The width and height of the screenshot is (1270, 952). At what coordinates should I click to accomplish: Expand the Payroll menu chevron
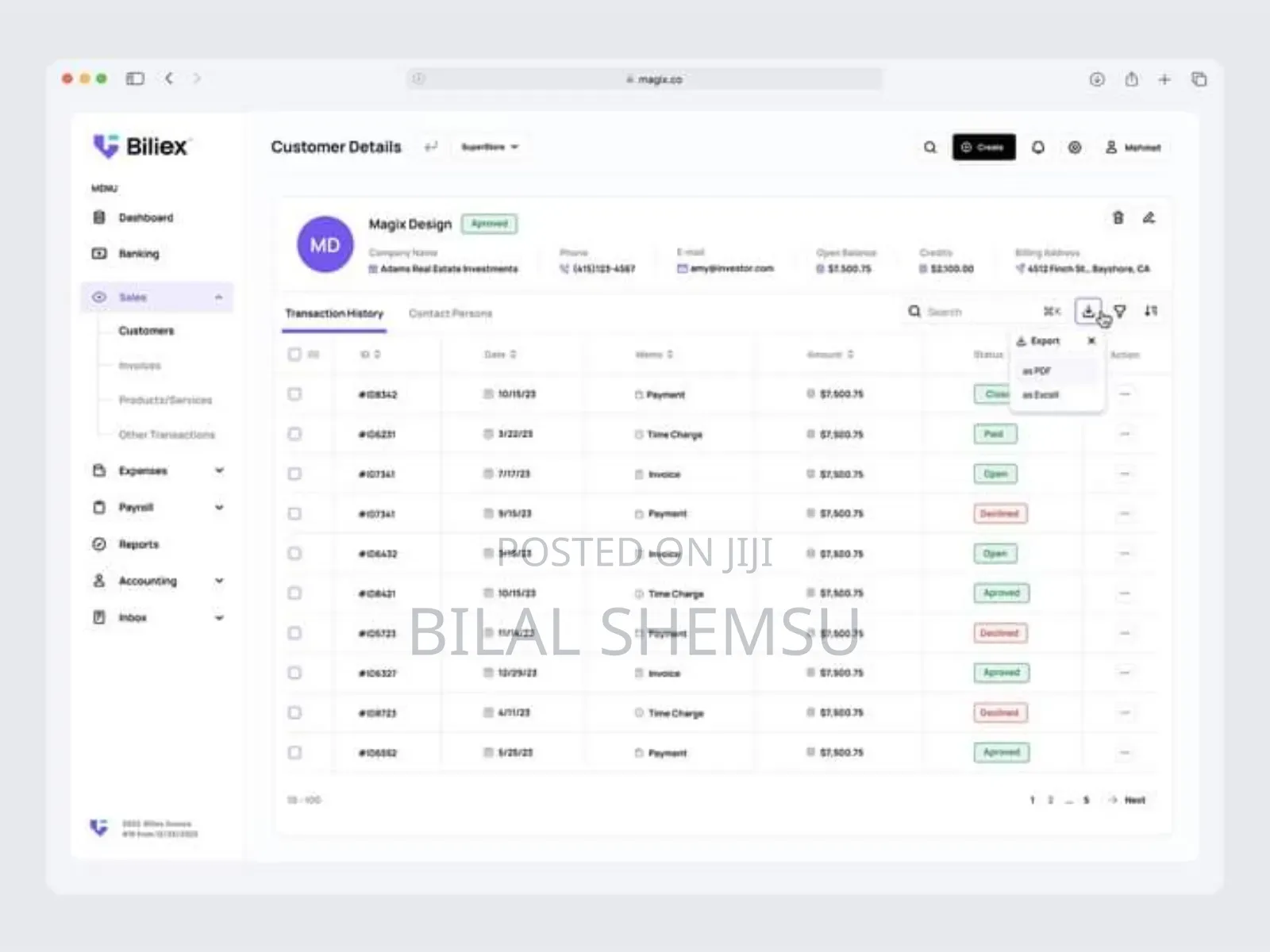point(219,507)
